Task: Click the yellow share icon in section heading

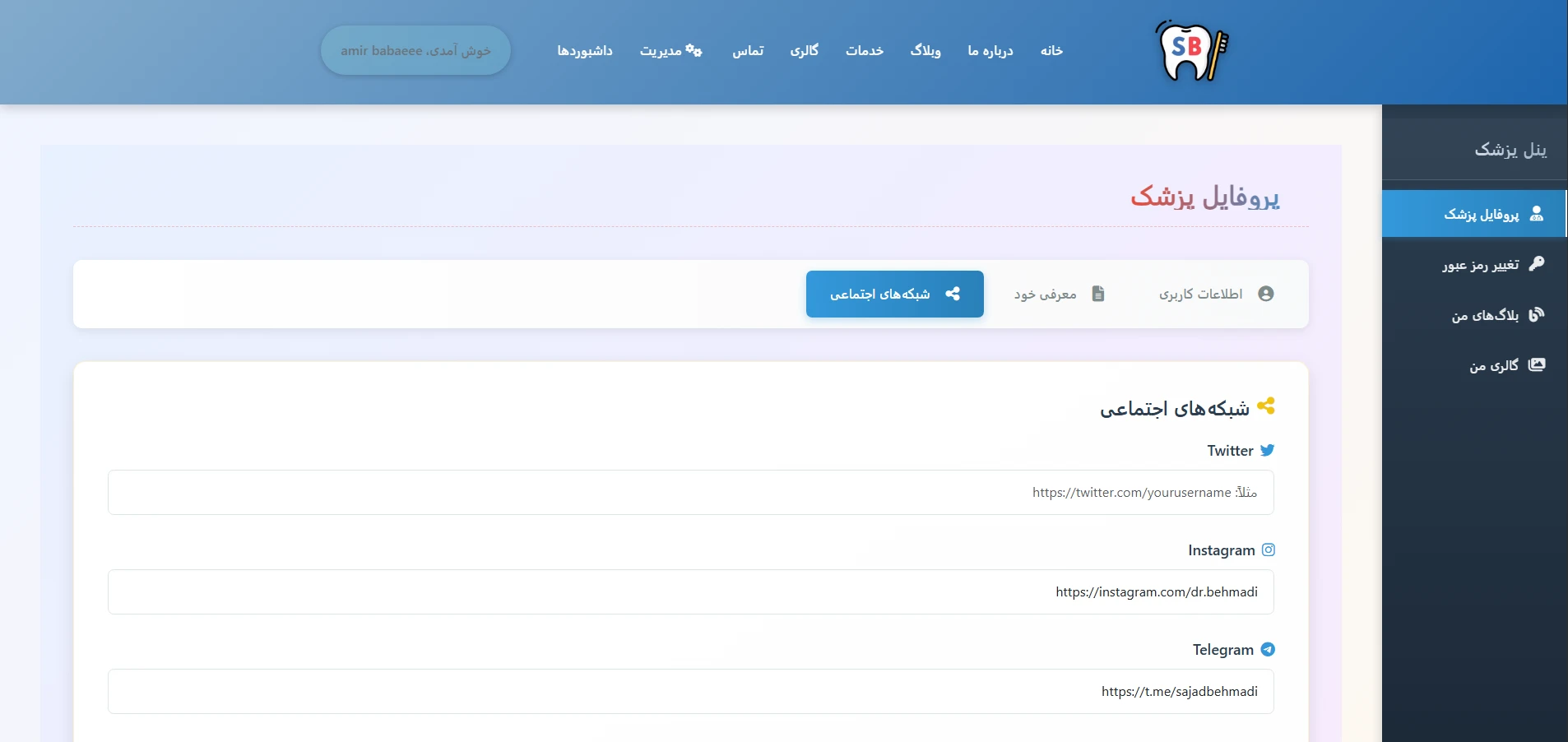Action: click(x=1266, y=406)
